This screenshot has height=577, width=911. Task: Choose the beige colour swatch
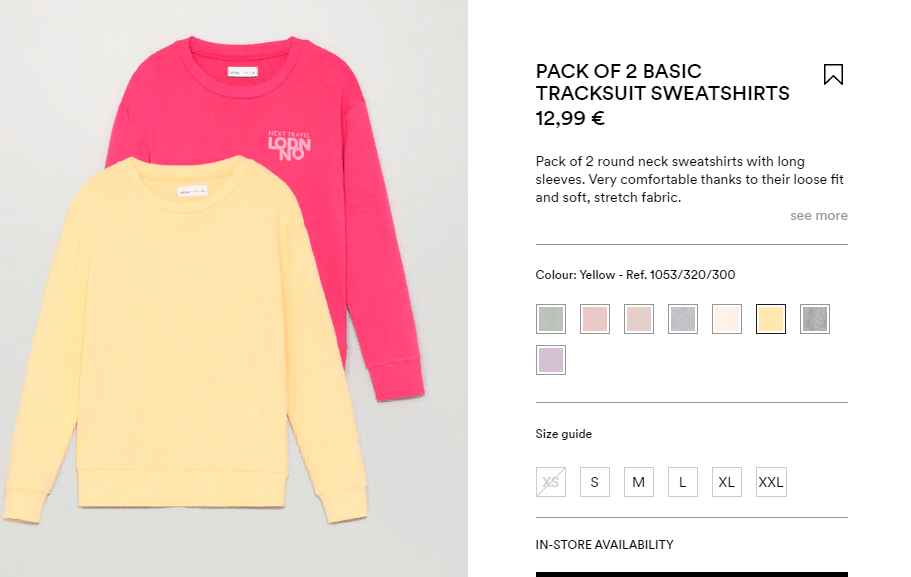(x=639, y=319)
